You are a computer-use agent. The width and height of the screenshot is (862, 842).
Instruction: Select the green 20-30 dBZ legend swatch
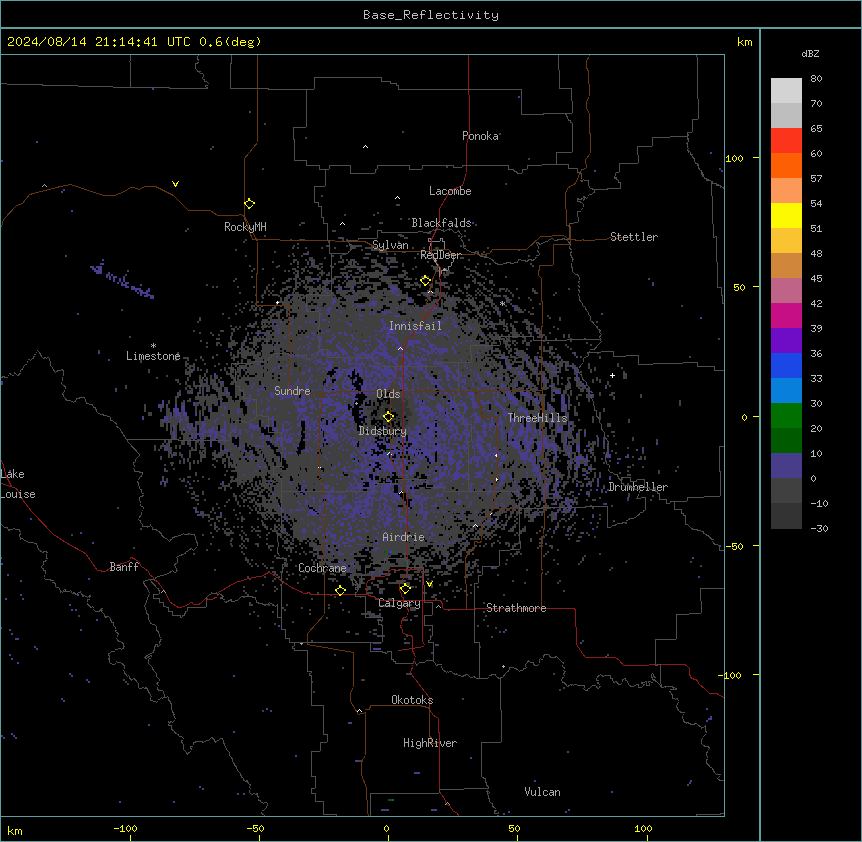[x=786, y=416]
